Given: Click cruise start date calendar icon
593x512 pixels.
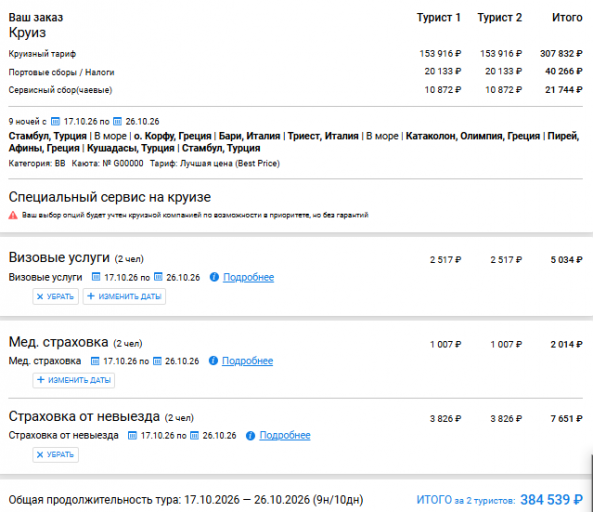Looking at the screenshot, I should (x=55, y=121).
